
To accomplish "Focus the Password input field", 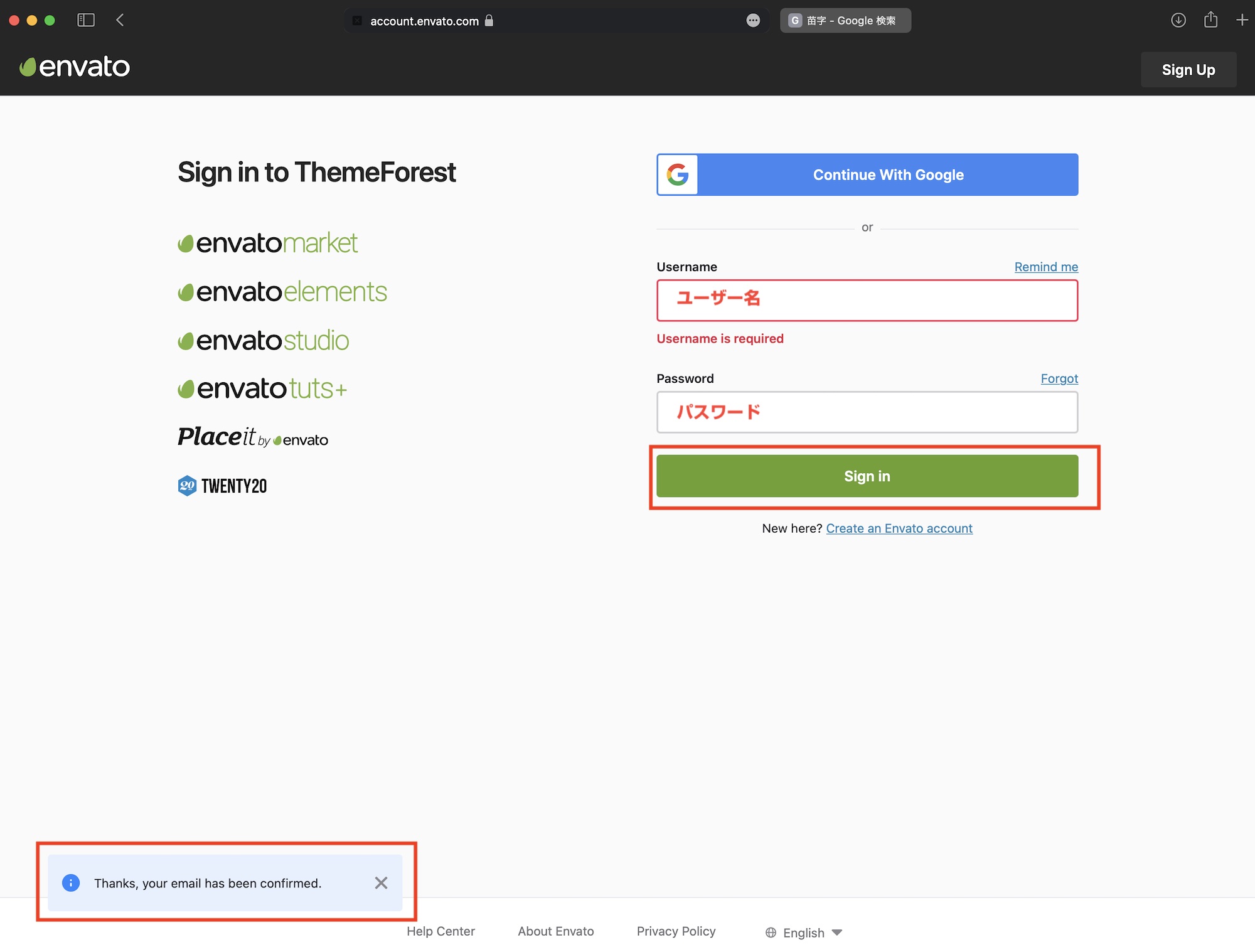I will (x=867, y=412).
